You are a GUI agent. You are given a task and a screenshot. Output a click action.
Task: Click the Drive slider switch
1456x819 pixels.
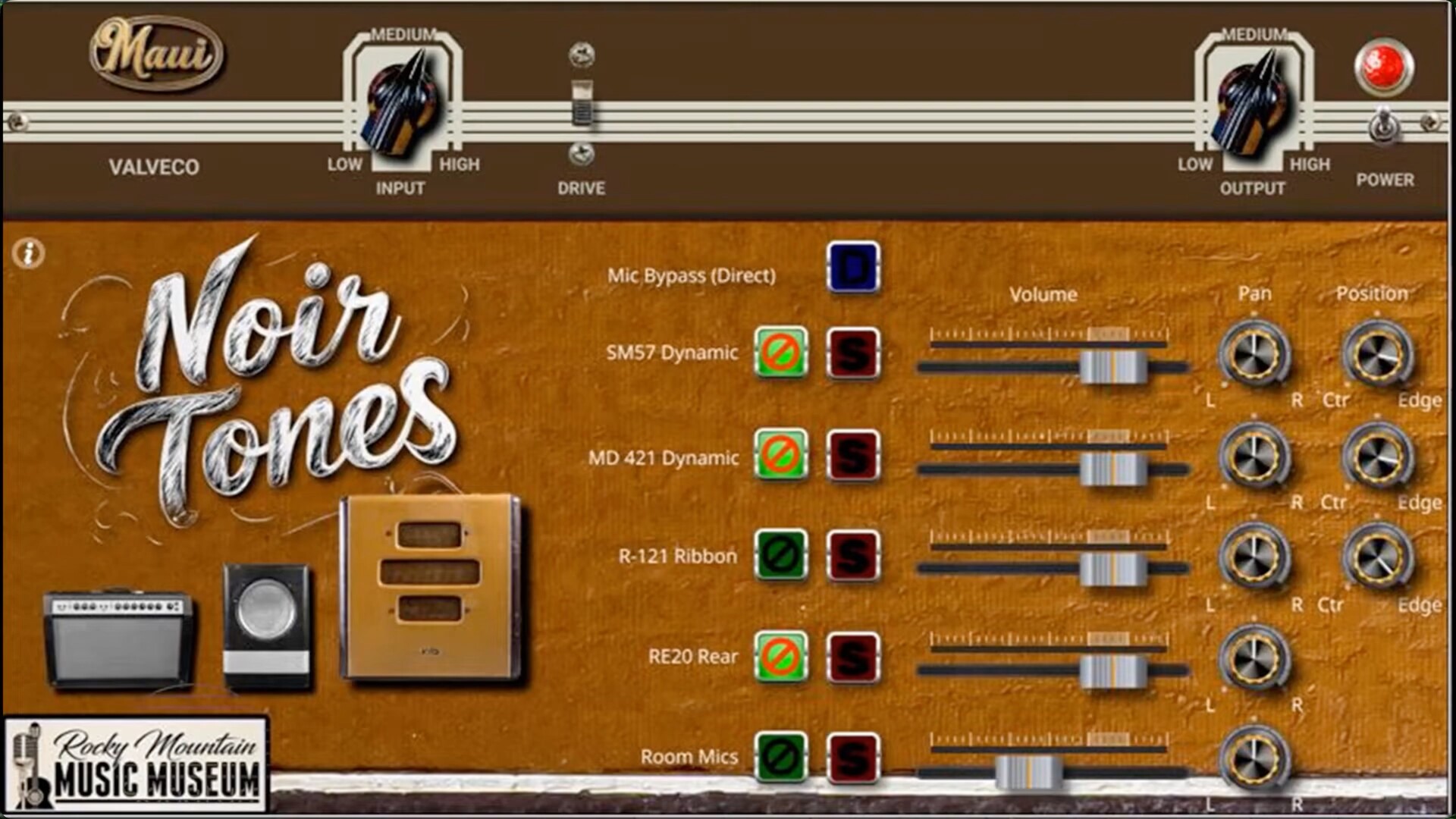coord(582,103)
